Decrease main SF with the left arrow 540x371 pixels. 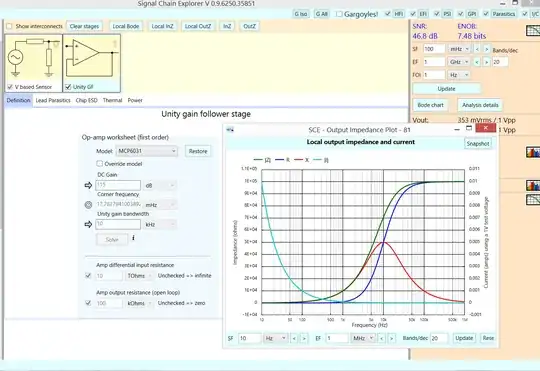tap(477, 49)
